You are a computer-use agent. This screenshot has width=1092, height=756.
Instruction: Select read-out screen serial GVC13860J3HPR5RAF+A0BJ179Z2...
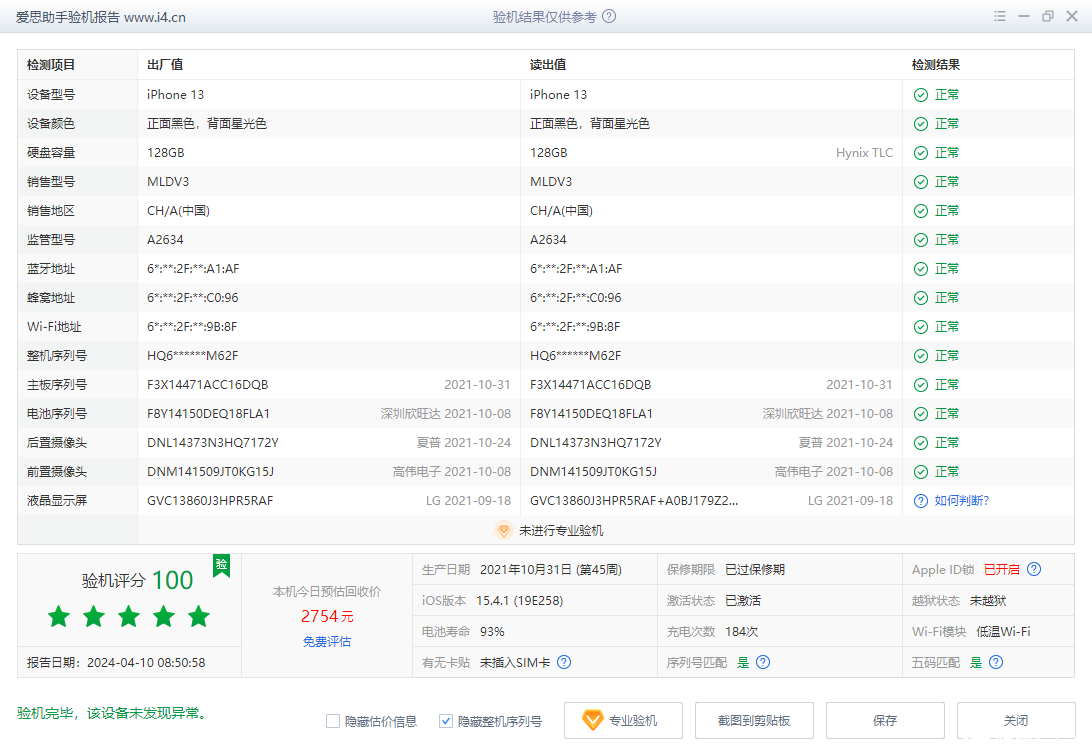(634, 501)
